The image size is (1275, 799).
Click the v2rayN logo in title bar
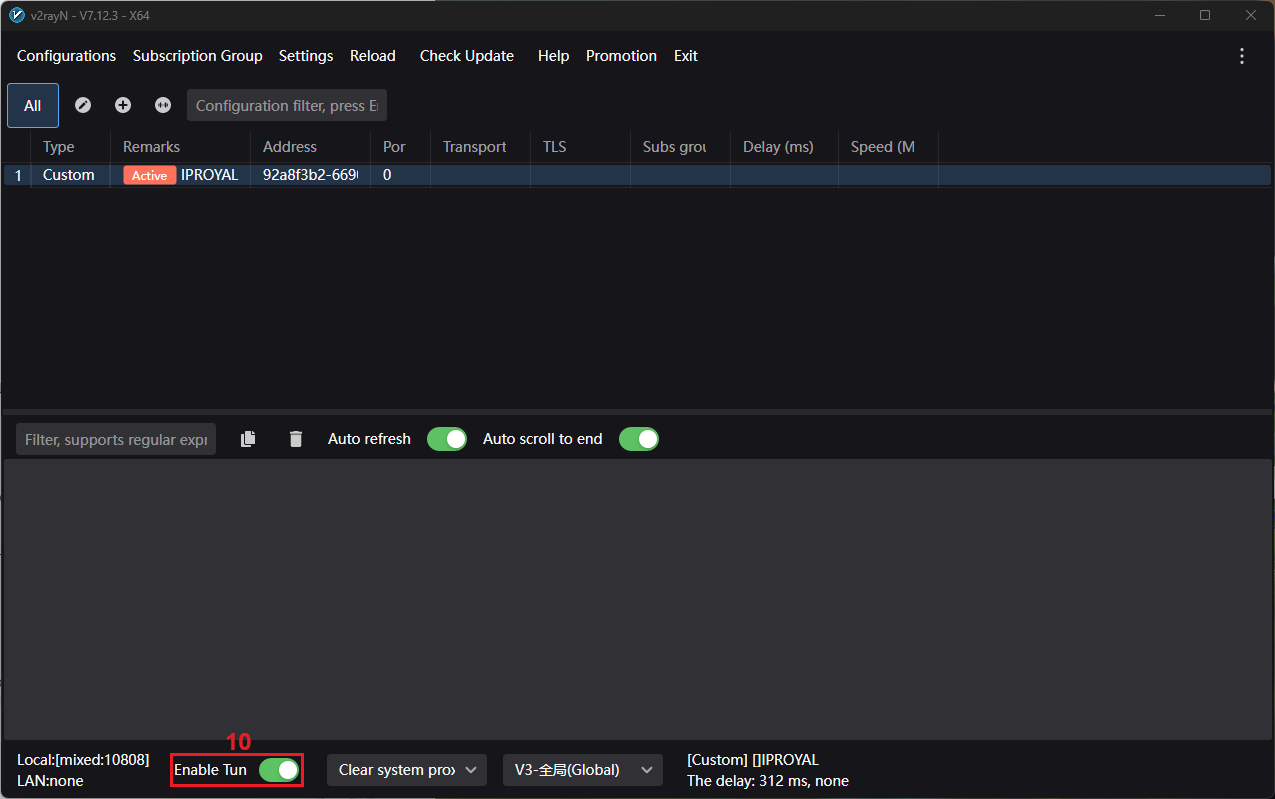point(16,15)
